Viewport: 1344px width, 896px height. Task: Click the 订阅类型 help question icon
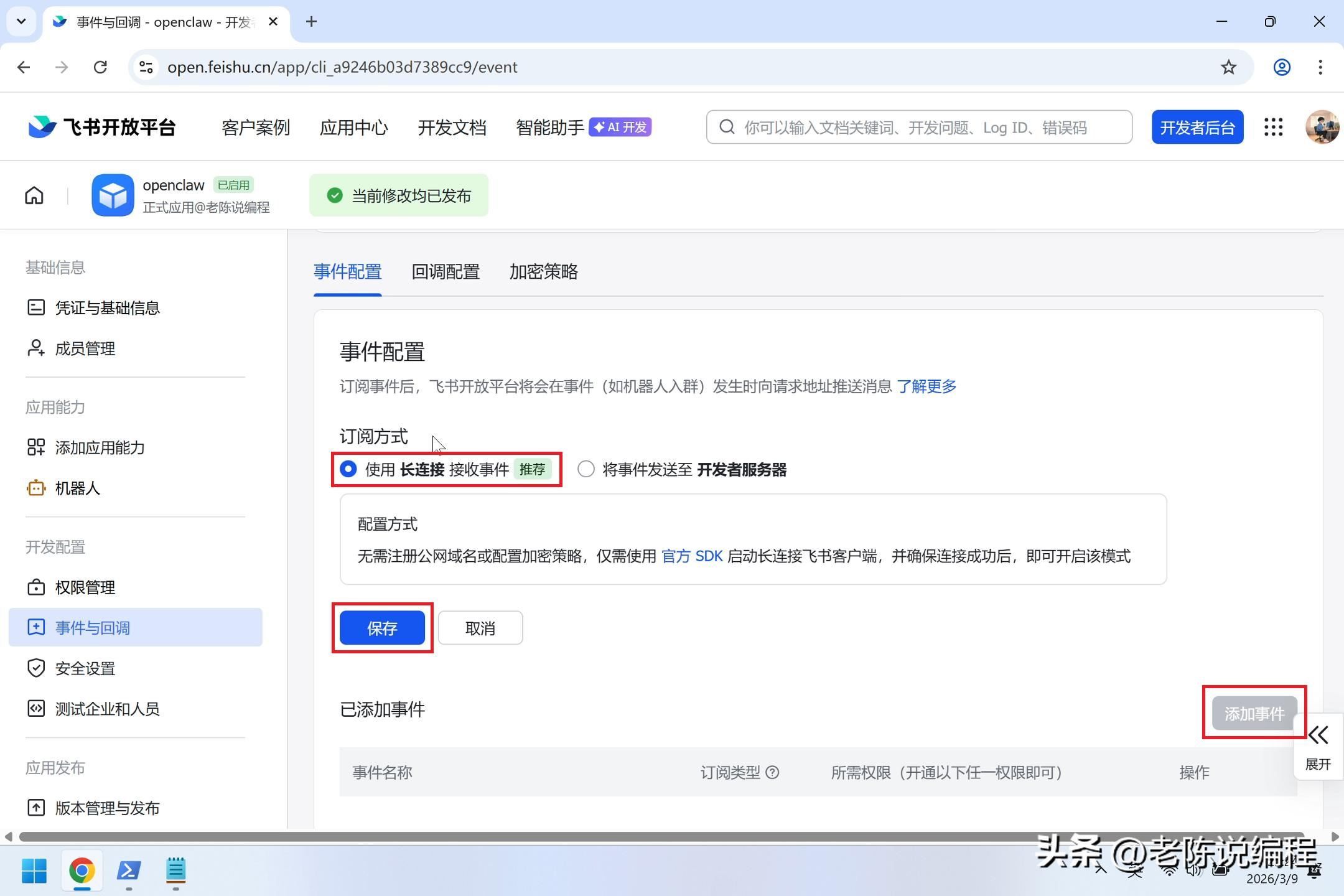772,772
